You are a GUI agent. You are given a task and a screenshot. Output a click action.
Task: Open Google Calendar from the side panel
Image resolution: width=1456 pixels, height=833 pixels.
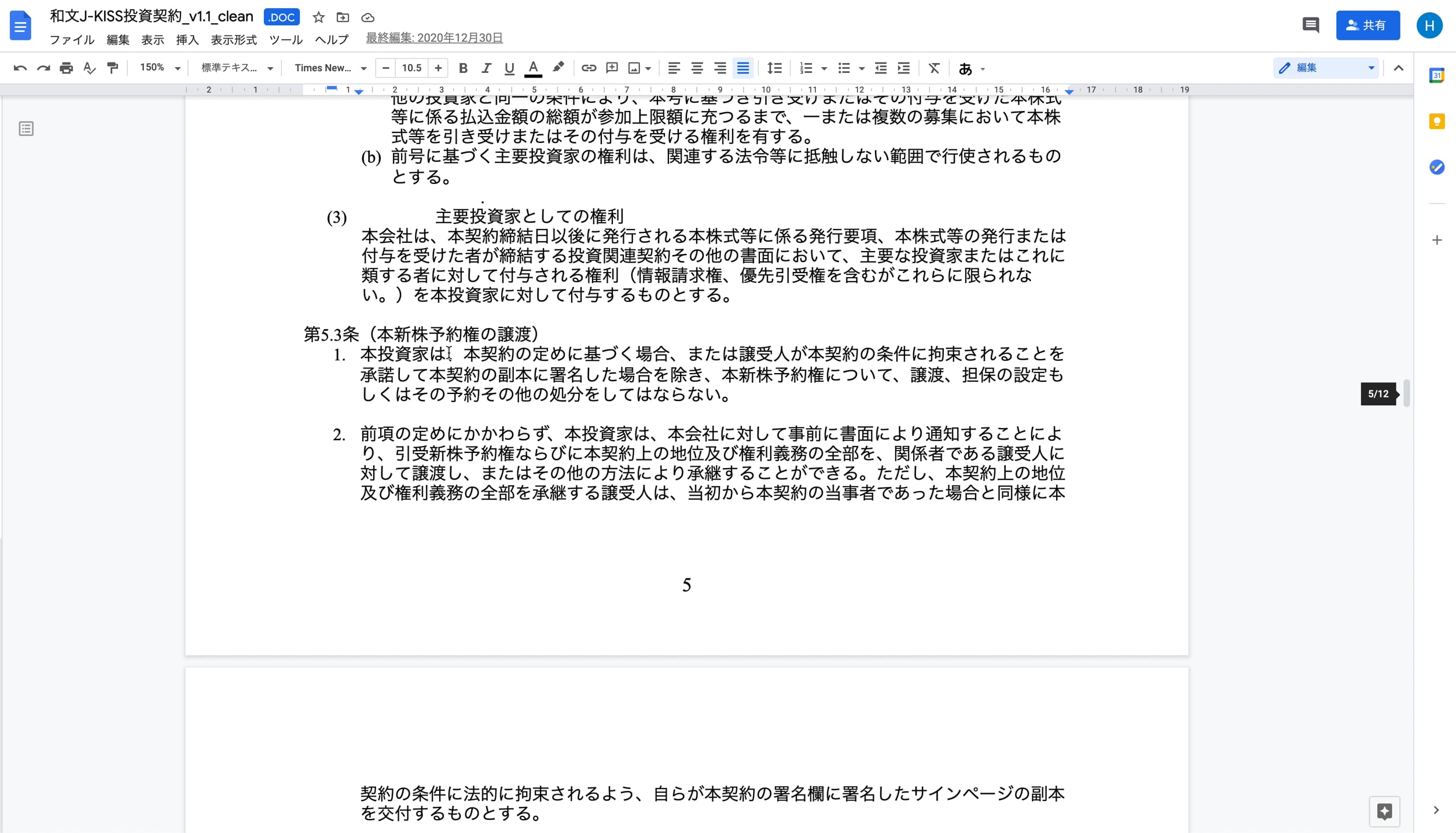tap(1437, 75)
